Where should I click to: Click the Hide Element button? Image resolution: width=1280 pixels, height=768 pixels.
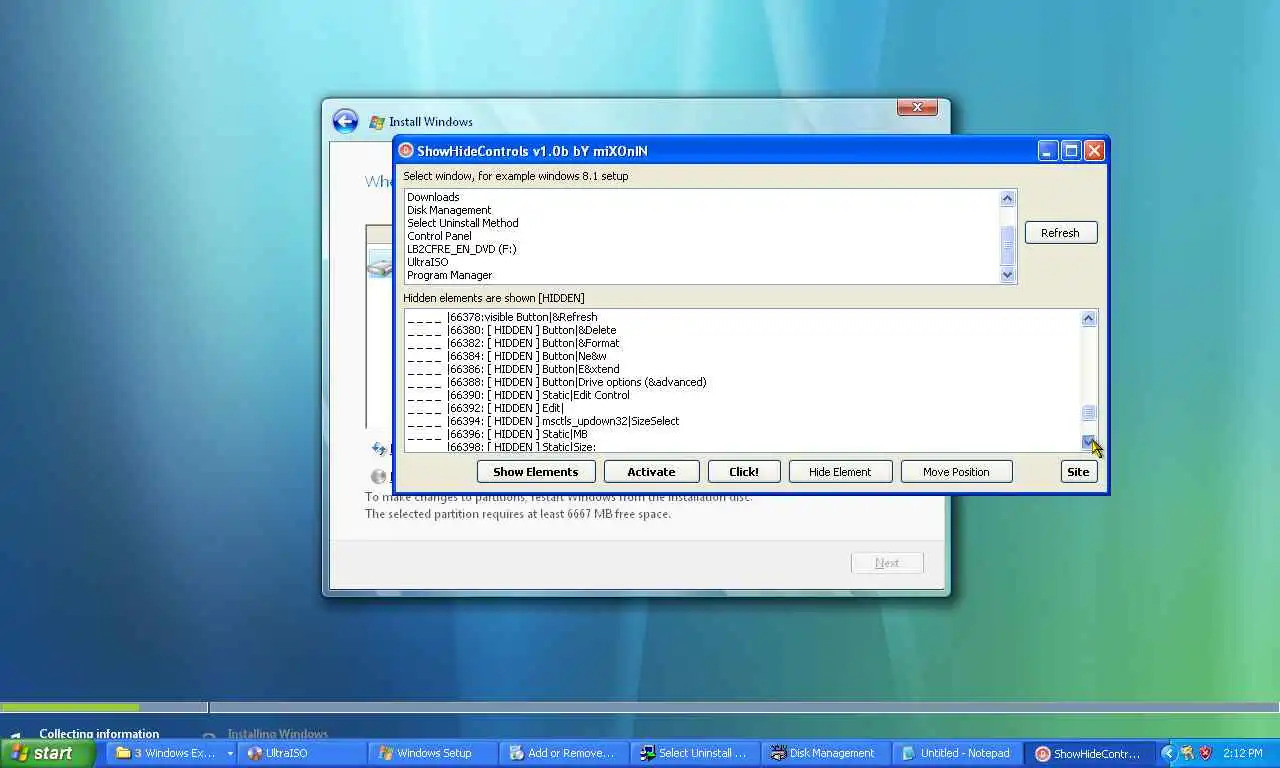tap(840, 472)
